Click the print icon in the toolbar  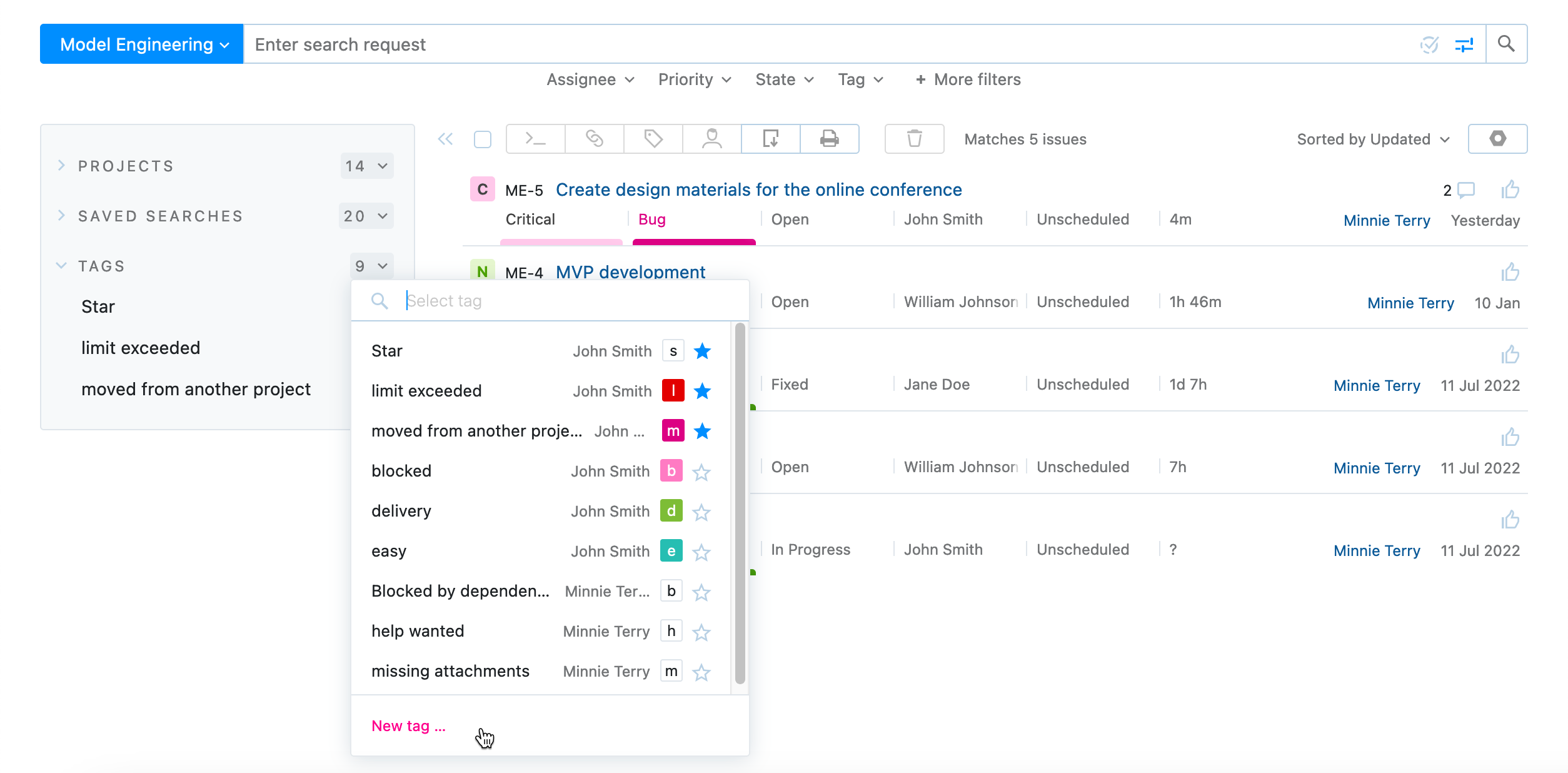(829, 139)
